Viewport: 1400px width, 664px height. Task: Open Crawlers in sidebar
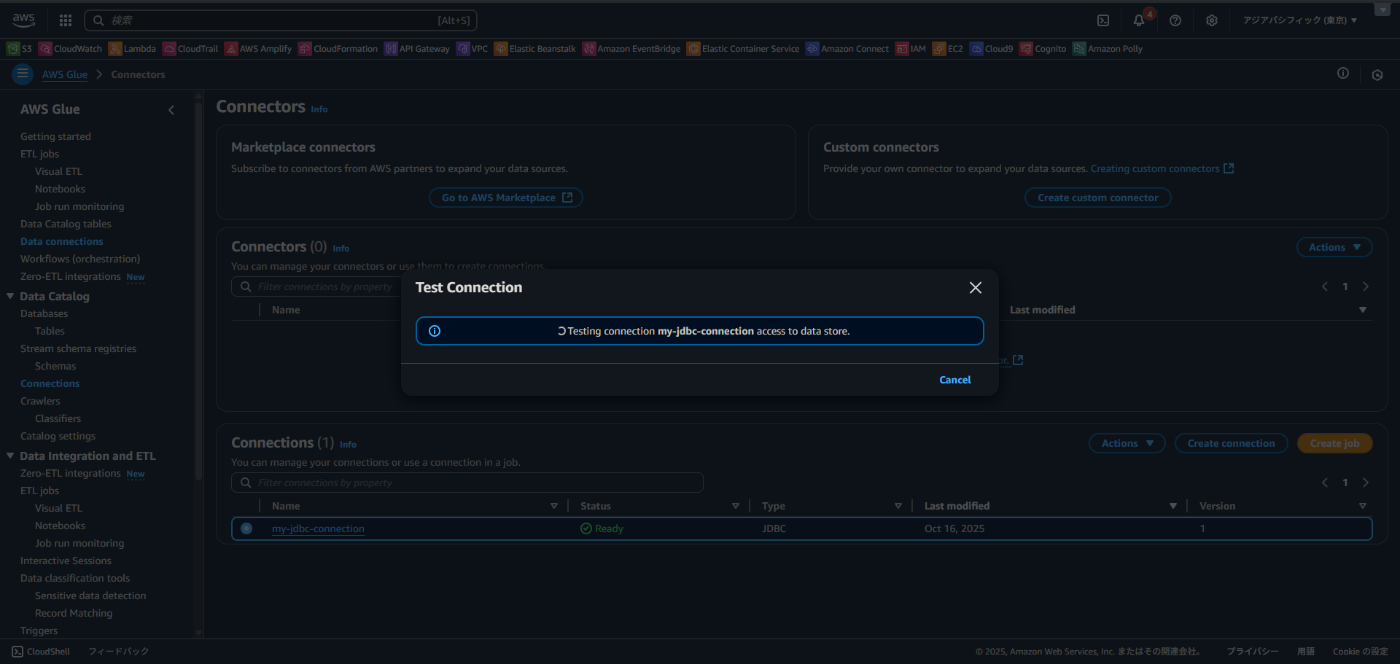[40, 401]
